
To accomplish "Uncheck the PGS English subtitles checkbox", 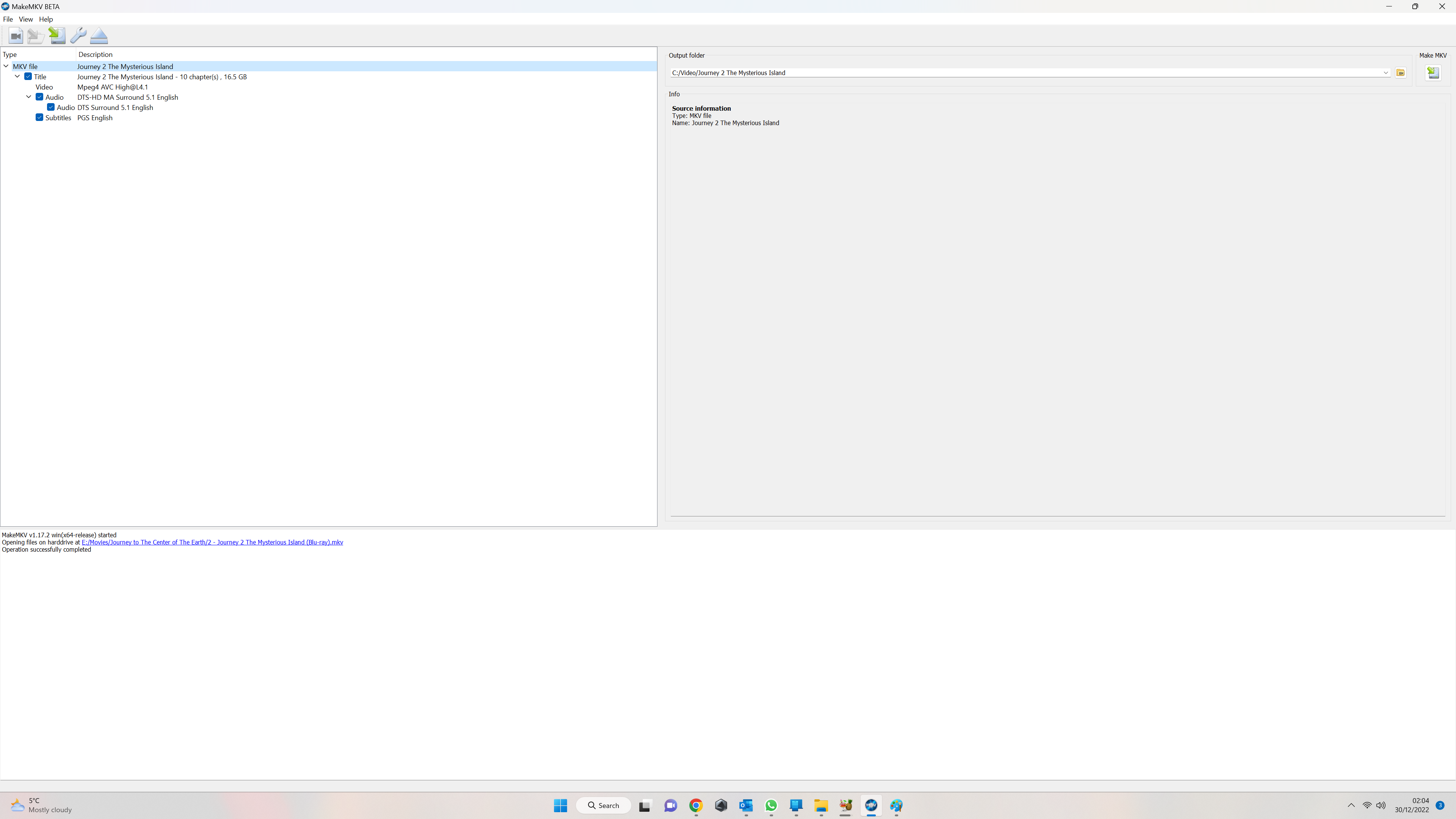I will [39, 118].
